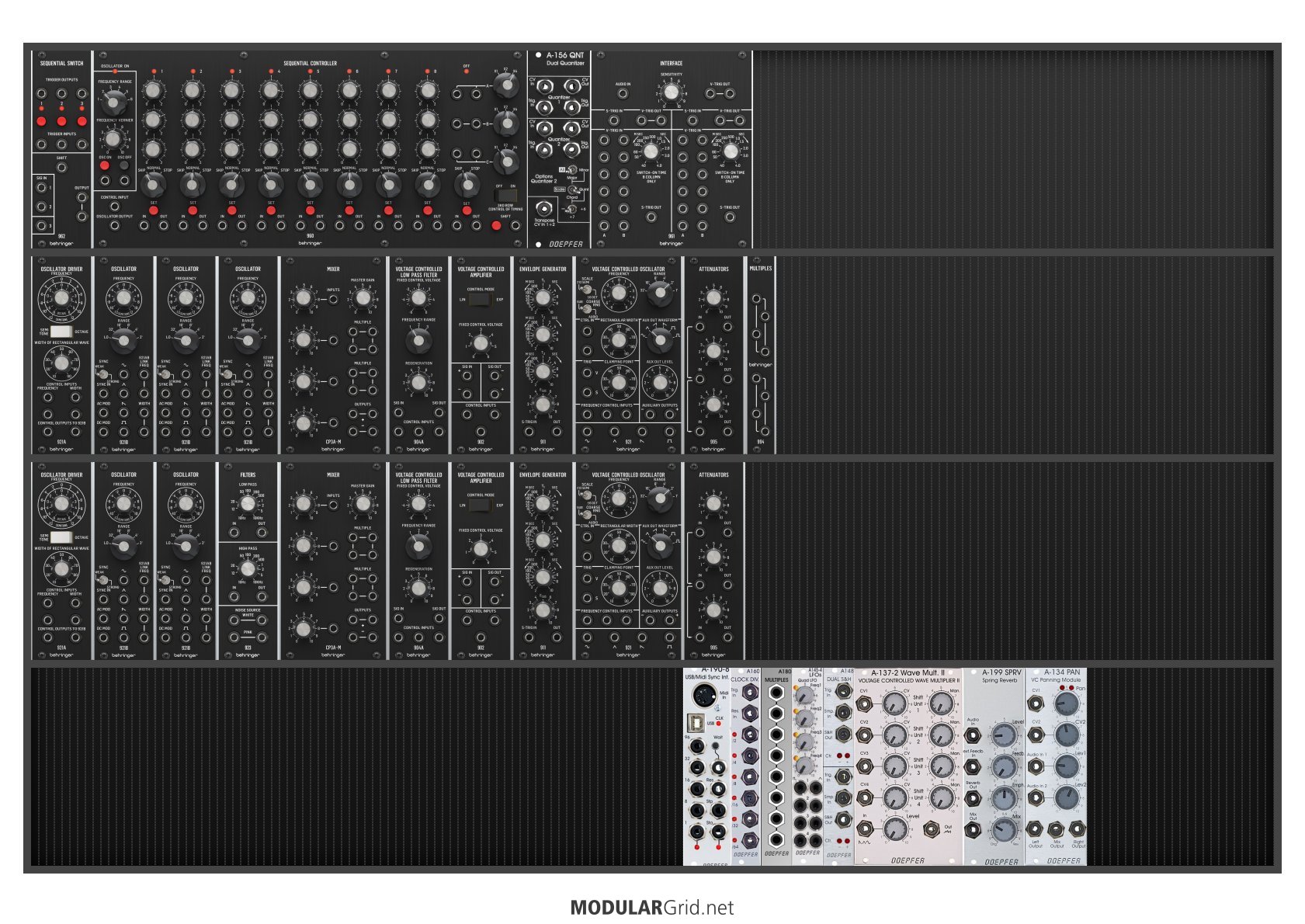Click the Emph knob on A-199 Spring Reverb
1305x924 pixels.
pos(1004,797)
